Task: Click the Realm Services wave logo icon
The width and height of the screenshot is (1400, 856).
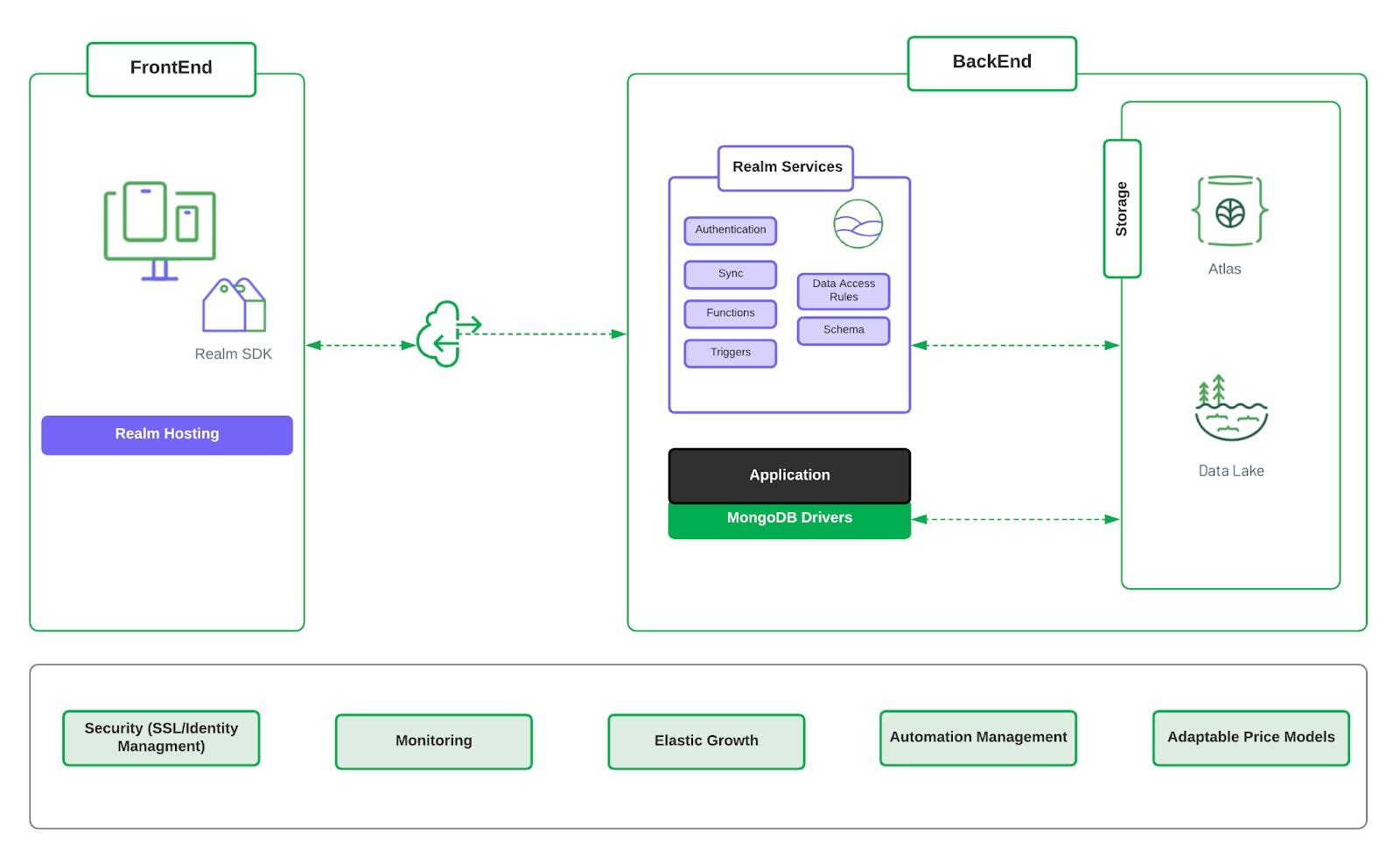Action: pyautogui.click(x=858, y=223)
